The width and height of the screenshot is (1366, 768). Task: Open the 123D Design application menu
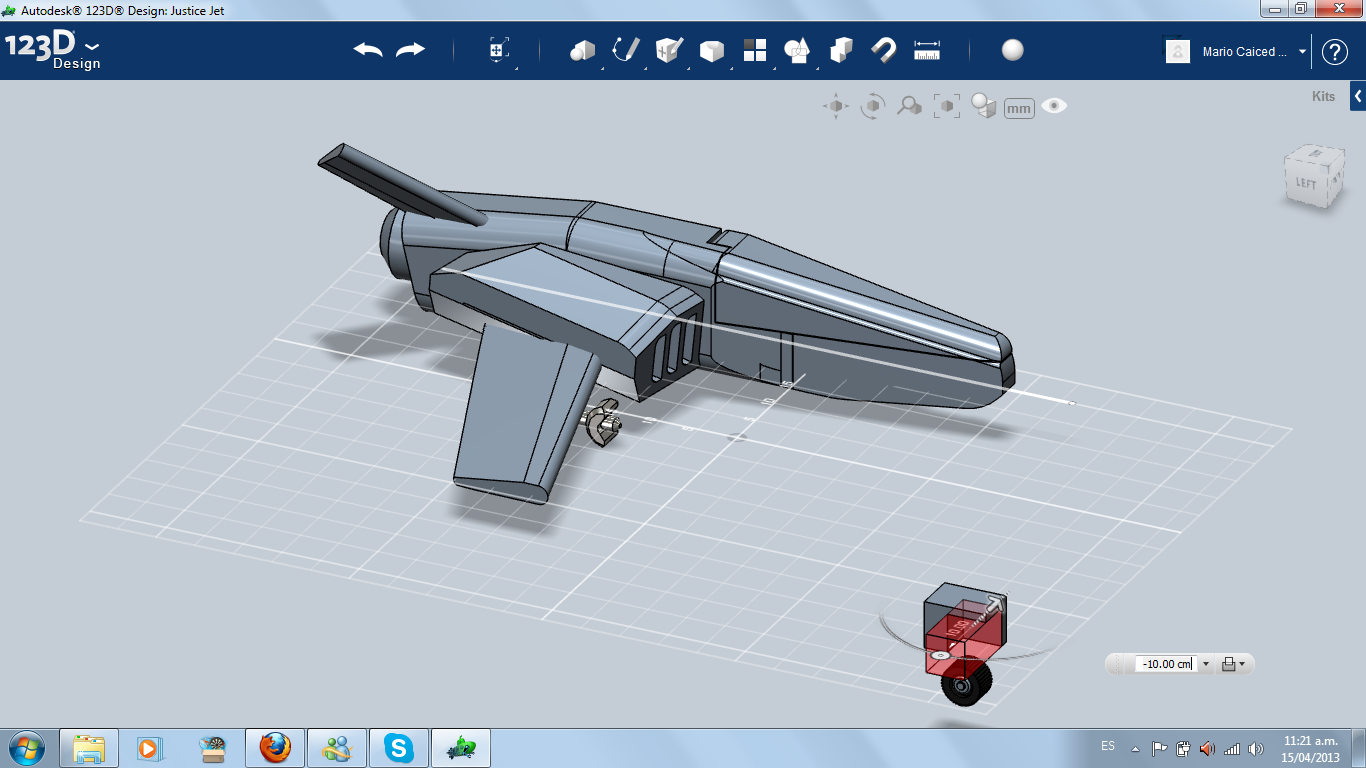coord(53,50)
